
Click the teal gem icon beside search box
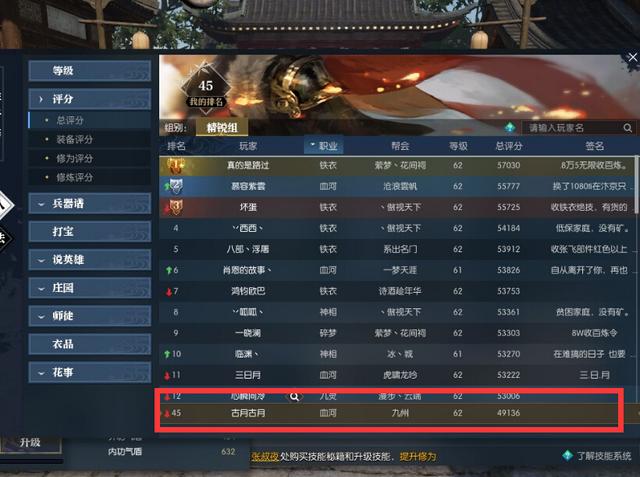(510, 128)
